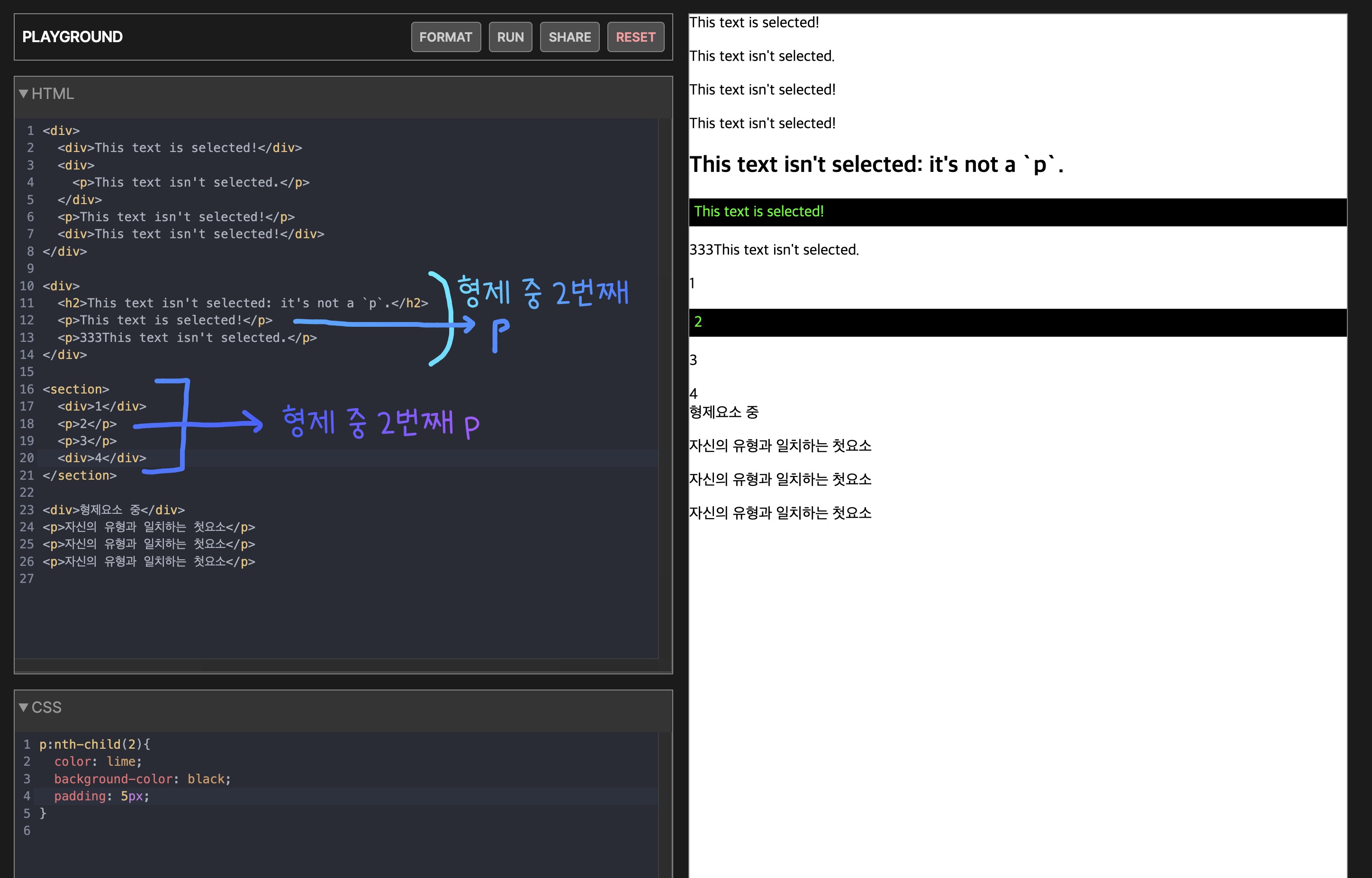Click the HTML editor vertical scrollbar
Image resolution: width=1372 pixels, height=878 pixels.
[665, 388]
